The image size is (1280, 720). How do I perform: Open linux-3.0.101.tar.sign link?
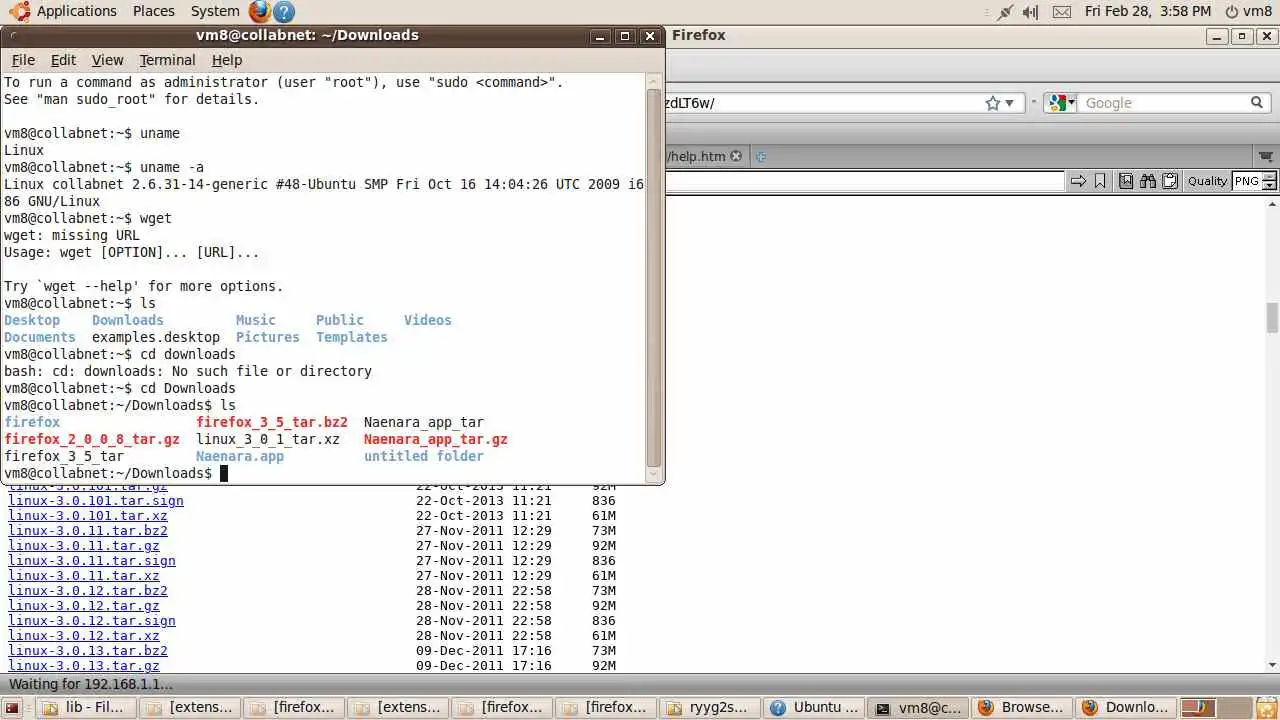pos(96,501)
